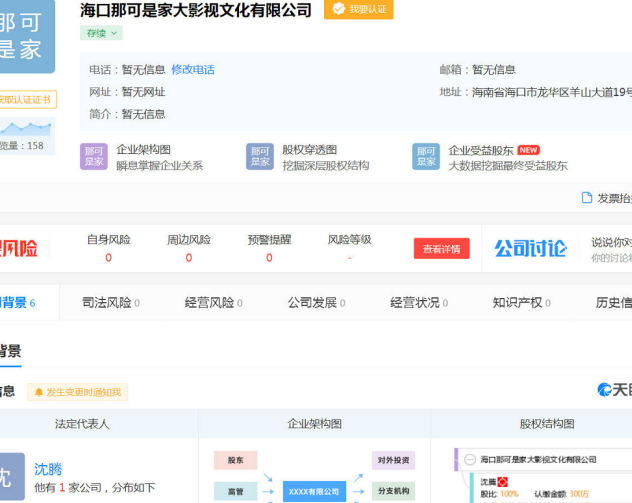Click the 沈 avatar thumbnail
632x503 pixels.
coord(10,477)
